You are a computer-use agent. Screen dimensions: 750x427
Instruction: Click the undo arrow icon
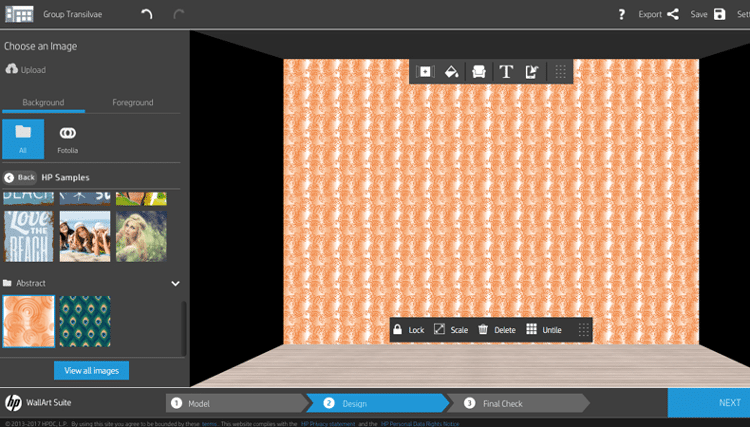[x=147, y=14]
